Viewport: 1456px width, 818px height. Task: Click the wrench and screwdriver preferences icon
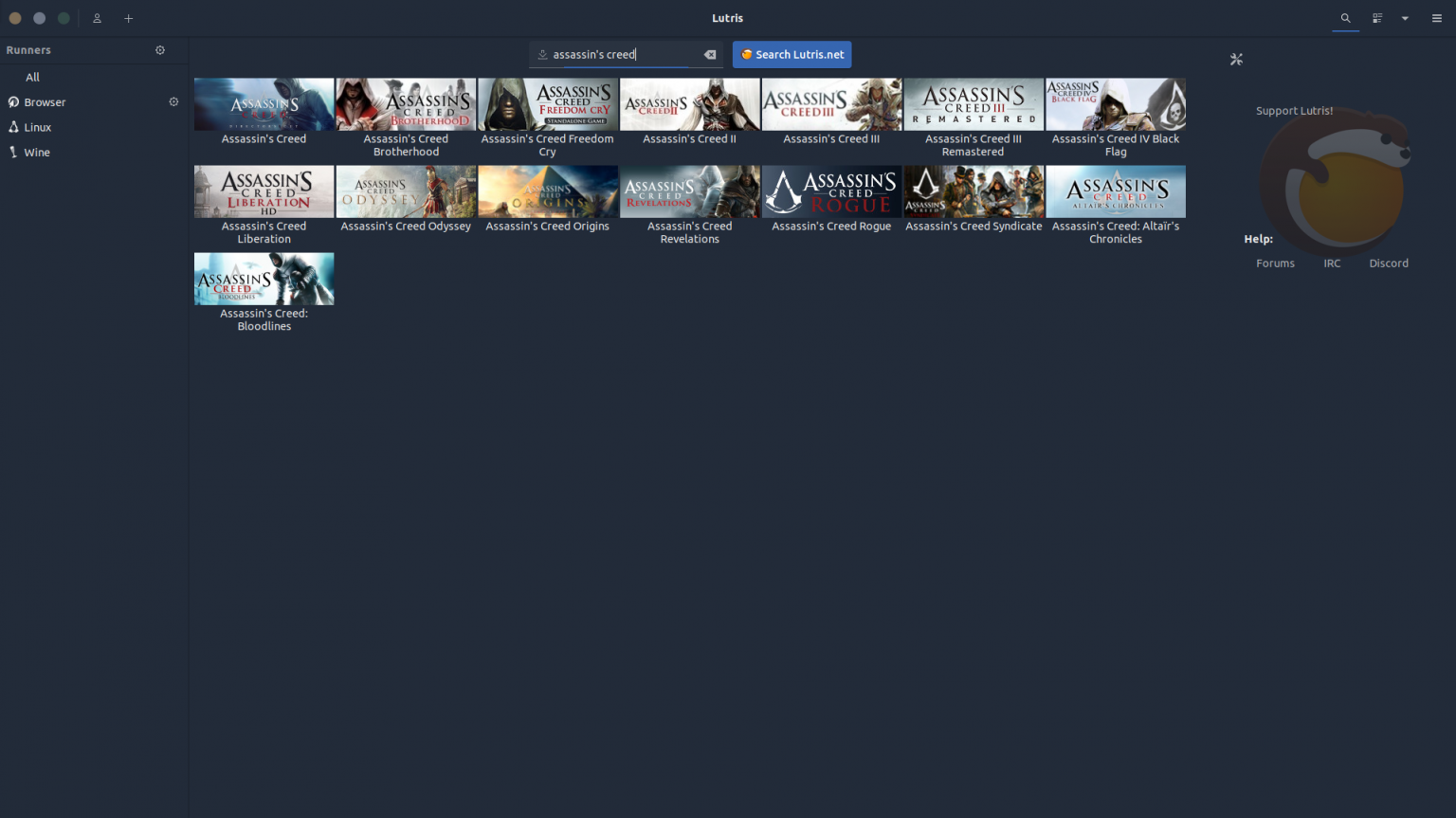1236,60
